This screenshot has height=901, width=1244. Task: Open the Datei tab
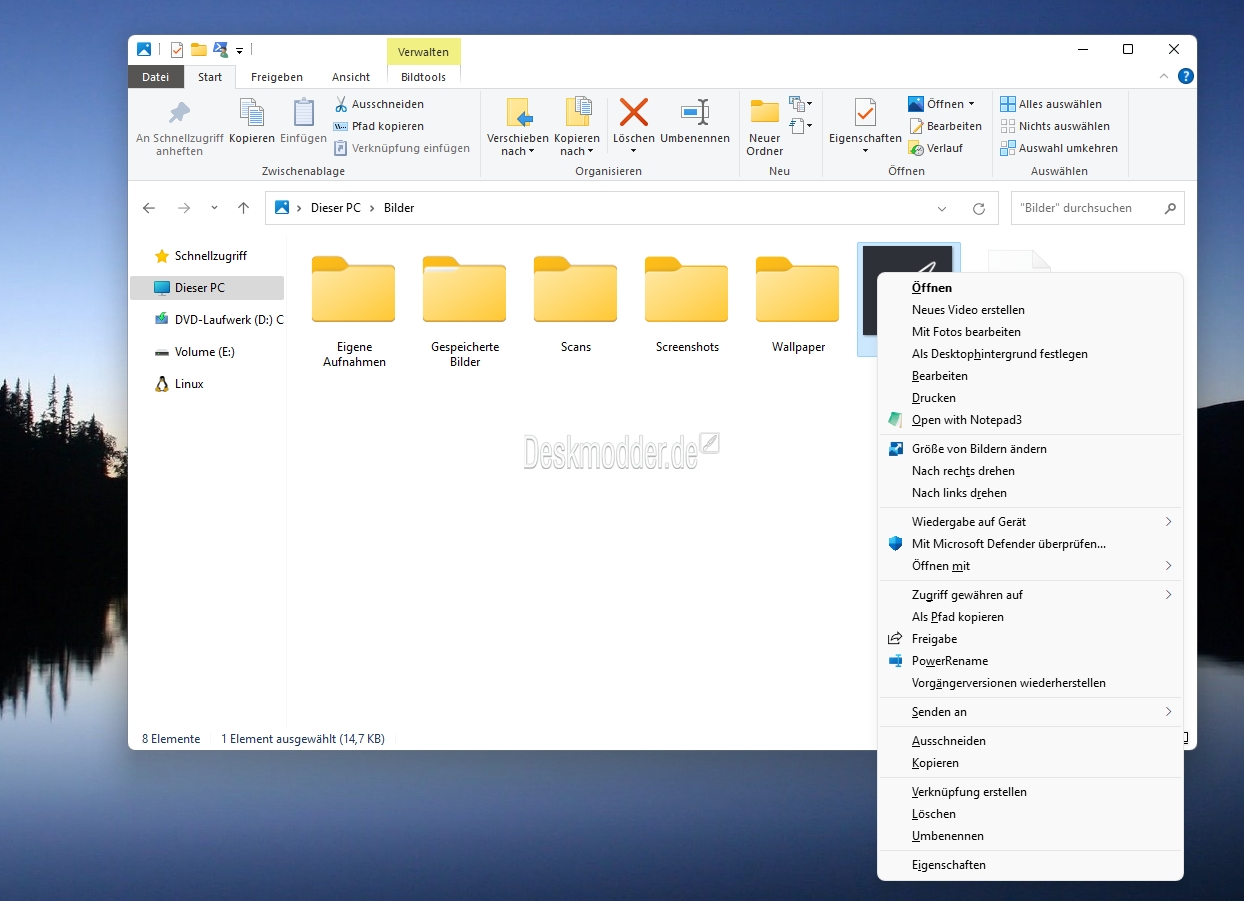[x=156, y=77]
